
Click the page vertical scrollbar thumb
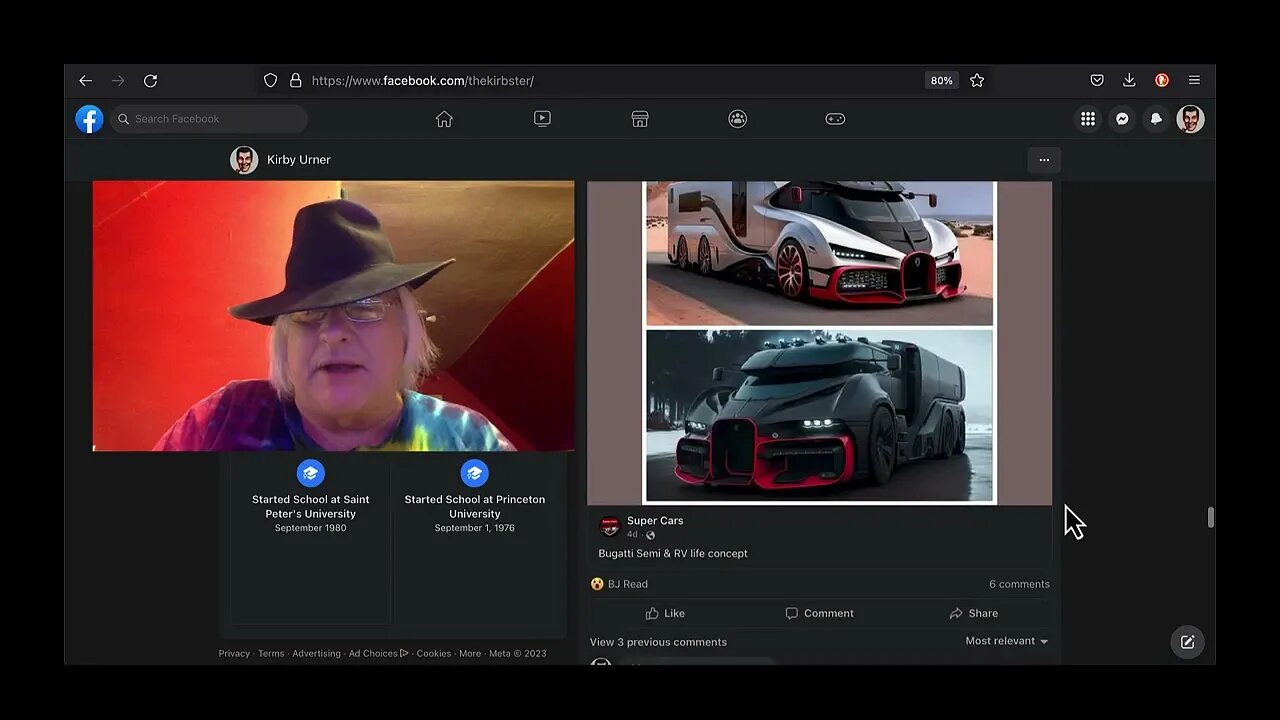(x=1210, y=518)
